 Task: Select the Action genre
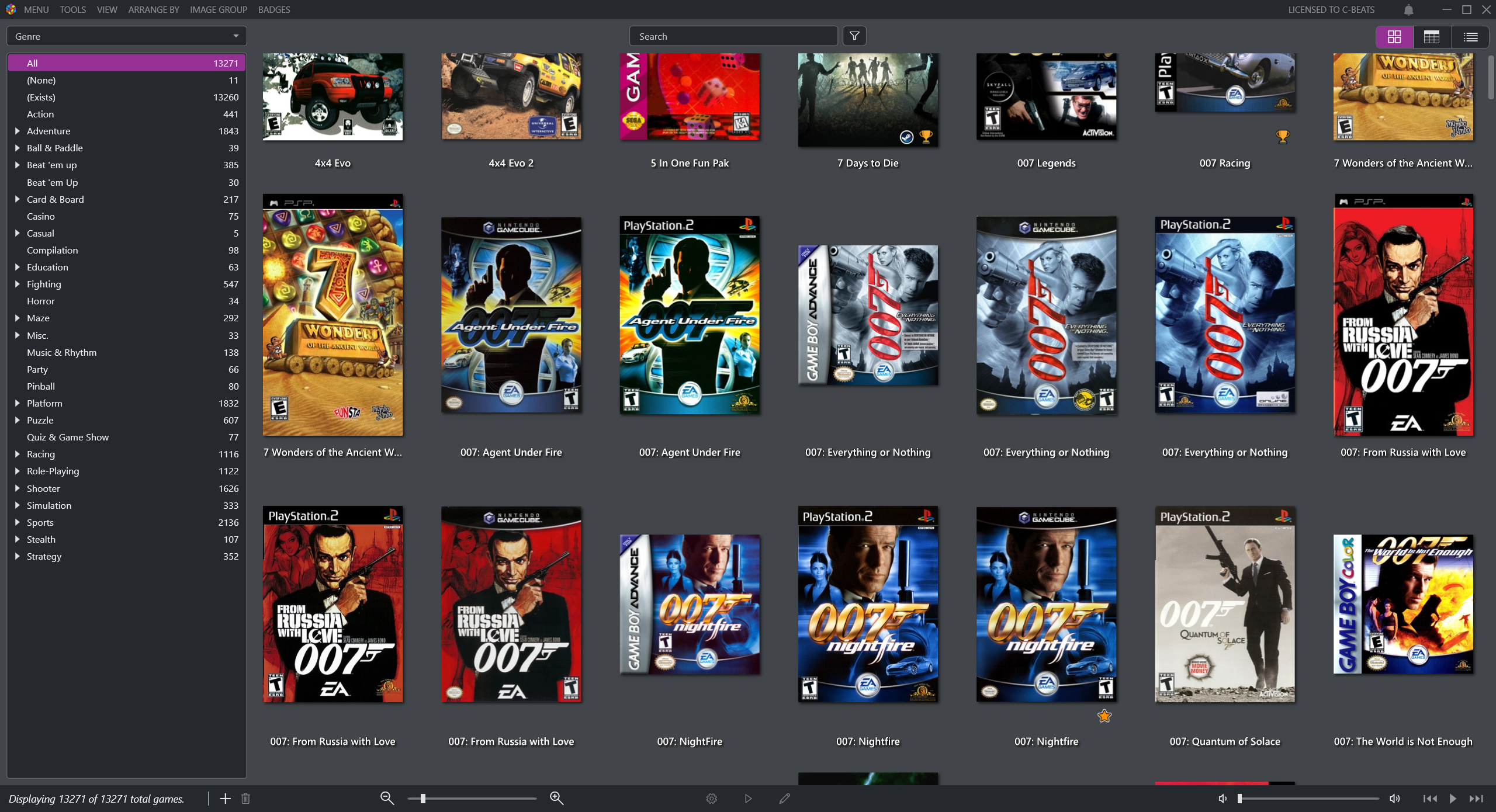pos(127,114)
